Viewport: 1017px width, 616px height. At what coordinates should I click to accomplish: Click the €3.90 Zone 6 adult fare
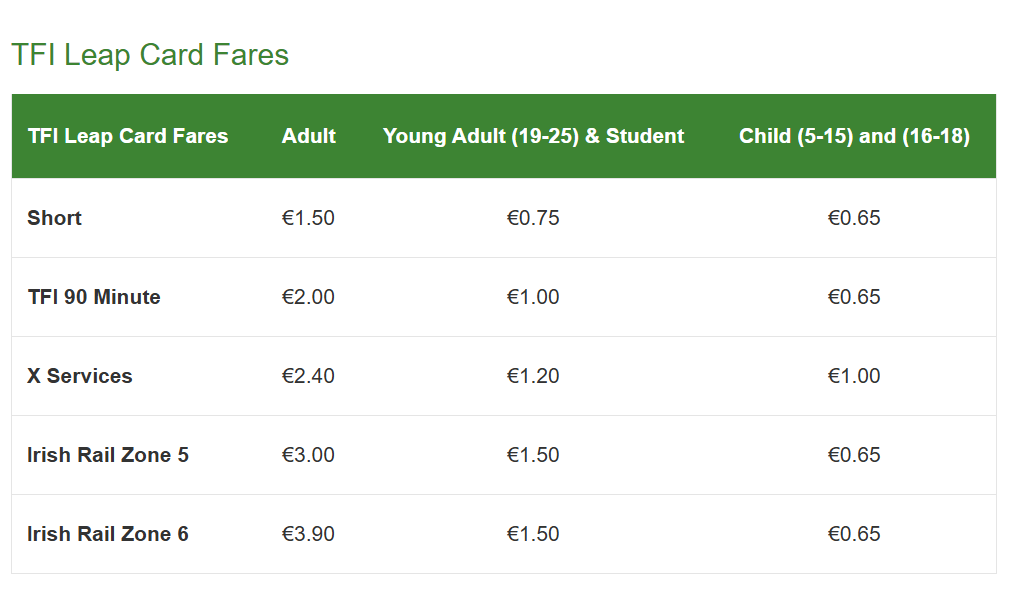(308, 534)
